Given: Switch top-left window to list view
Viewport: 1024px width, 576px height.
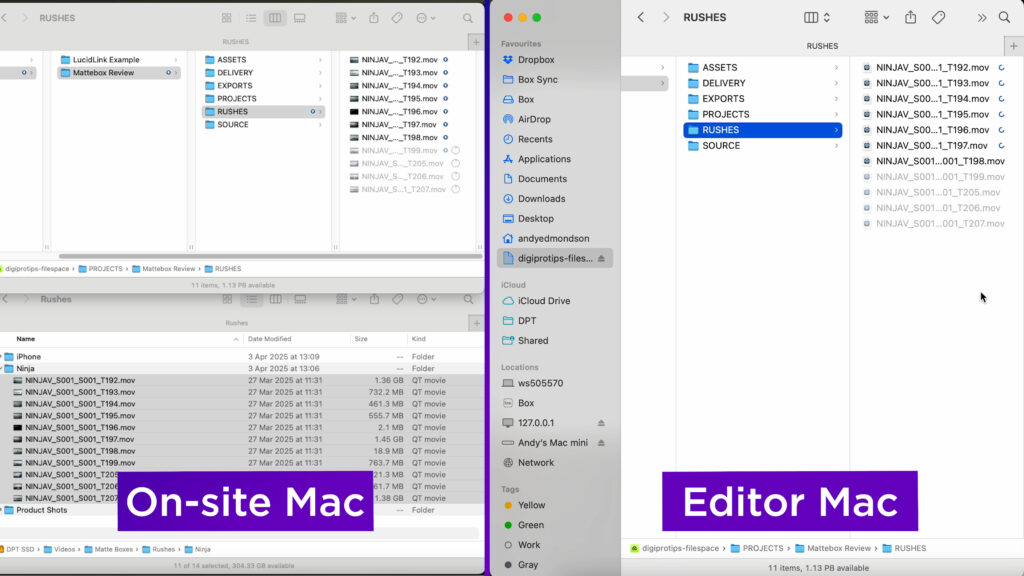Looking at the screenshot, I should pyautogui.click(x=251, y=18).
